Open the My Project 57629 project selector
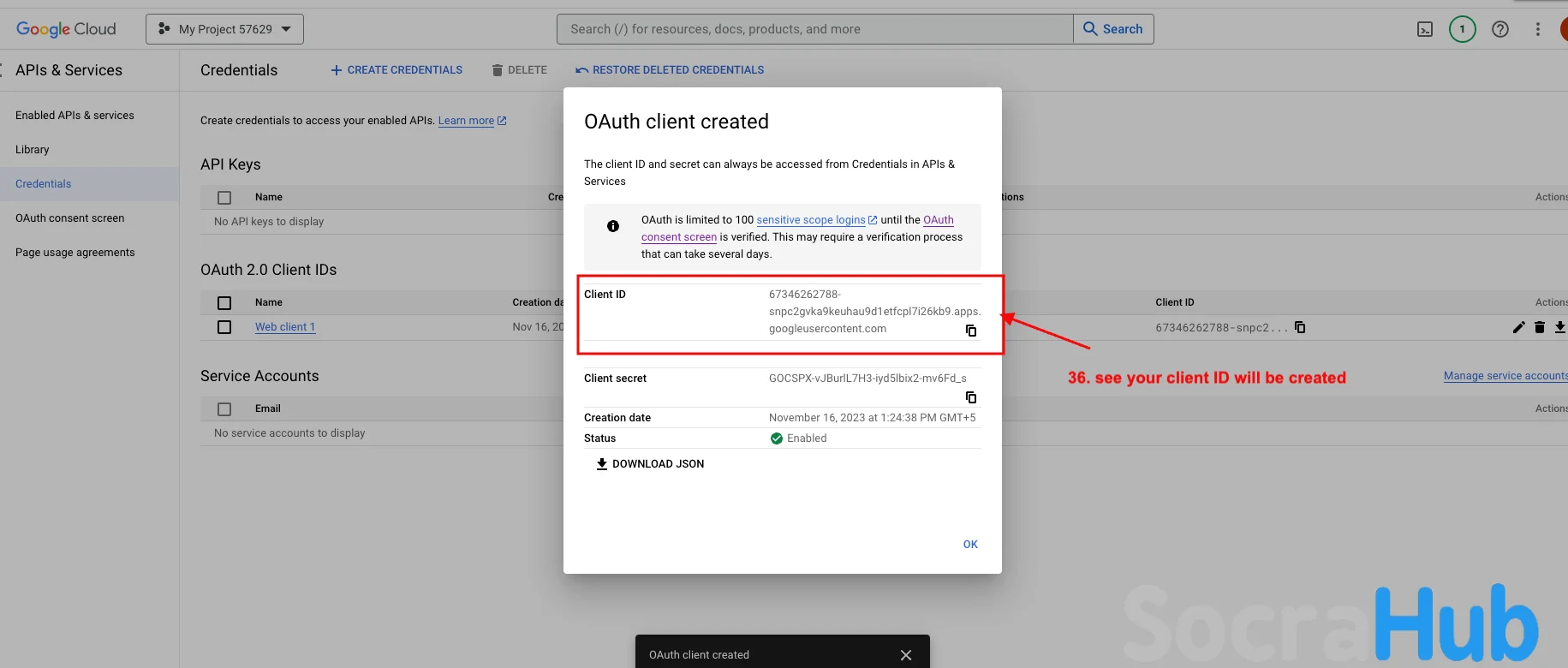The height and width of the screenshot is (668, 1568). (224, 29)
